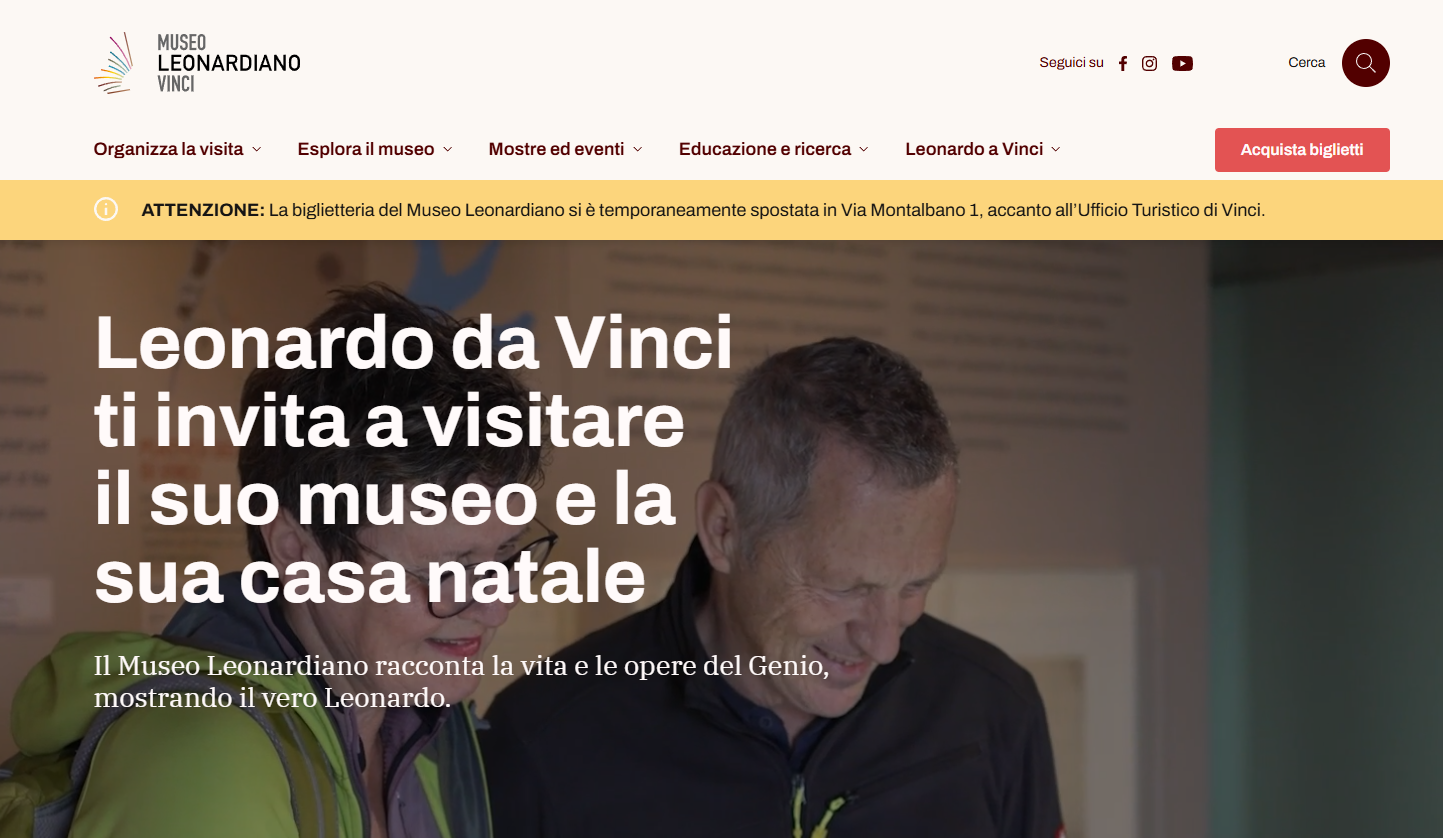Click the Museo Leonardiano Vinci logo
1443x838 pixels.
click(x=197, y=63)
